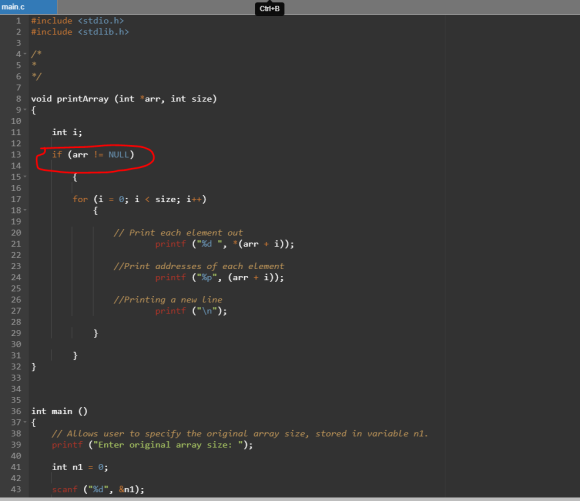Click the Ctrl+B tooltip label
This screenshot has width=580, height=501.
click(269, 9)
